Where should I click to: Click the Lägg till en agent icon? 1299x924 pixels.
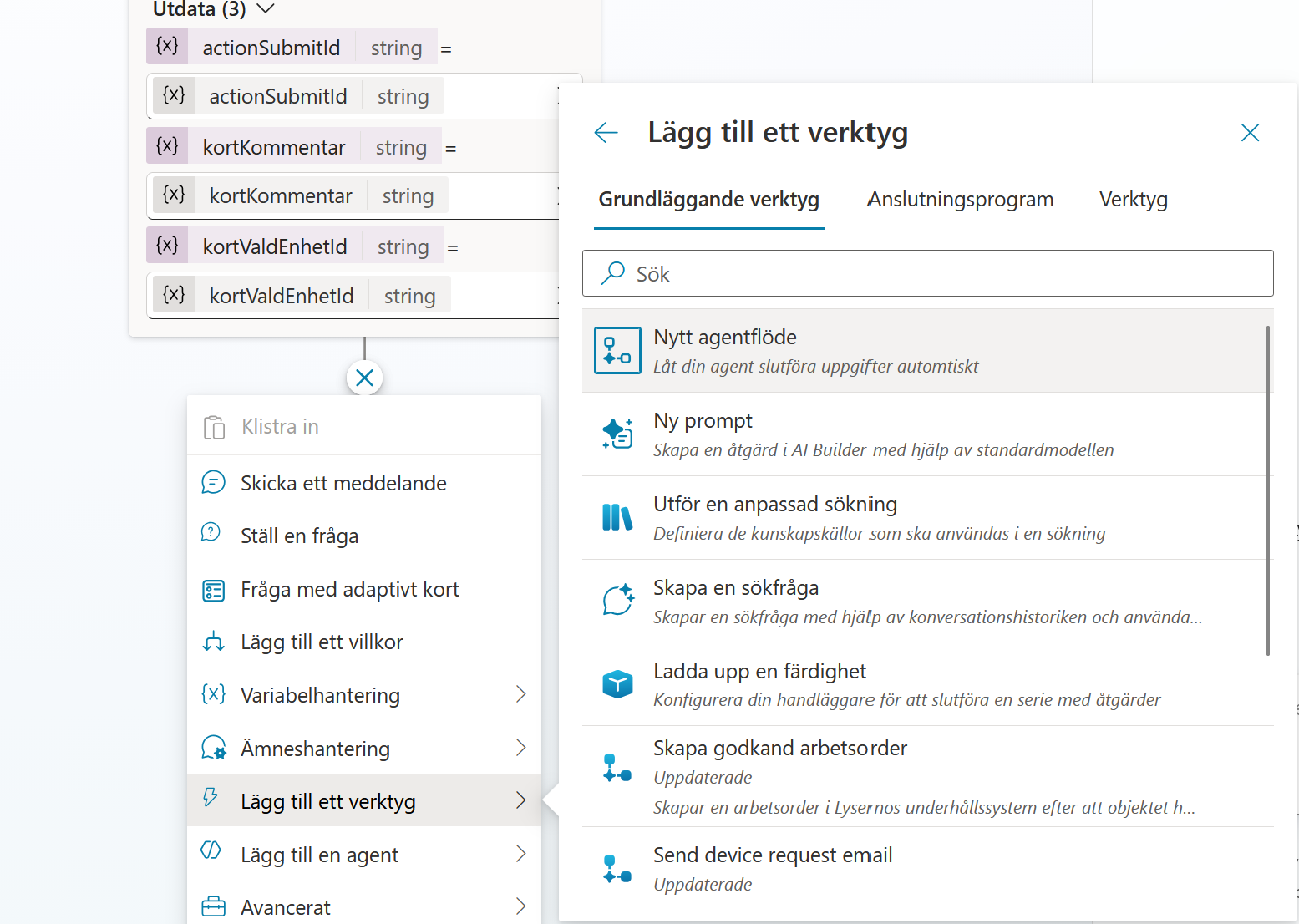tap(211, 850)
